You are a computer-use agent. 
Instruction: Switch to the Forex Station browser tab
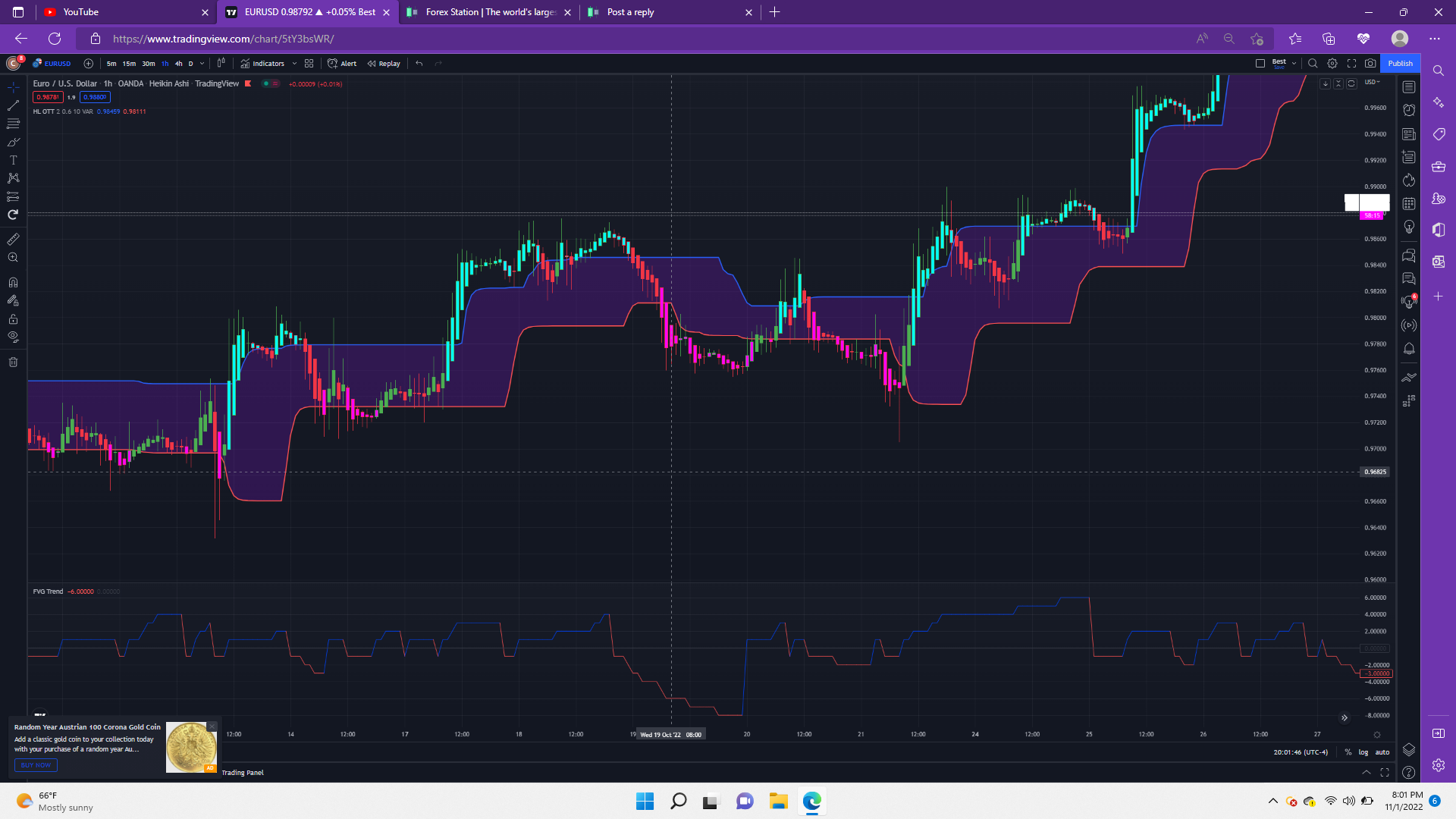(489, 12)
